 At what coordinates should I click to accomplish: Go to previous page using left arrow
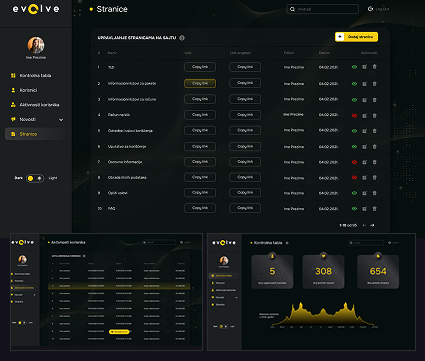point(364,226)
